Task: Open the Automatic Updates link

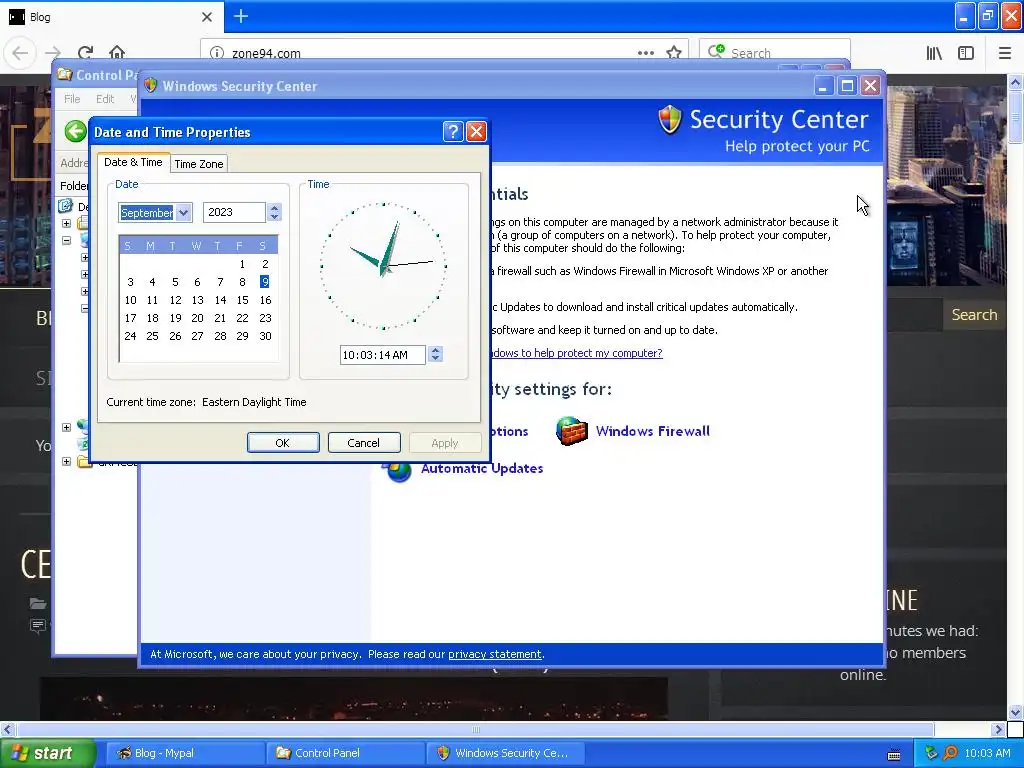Action: pyautogui.click(x=482, y=468)
